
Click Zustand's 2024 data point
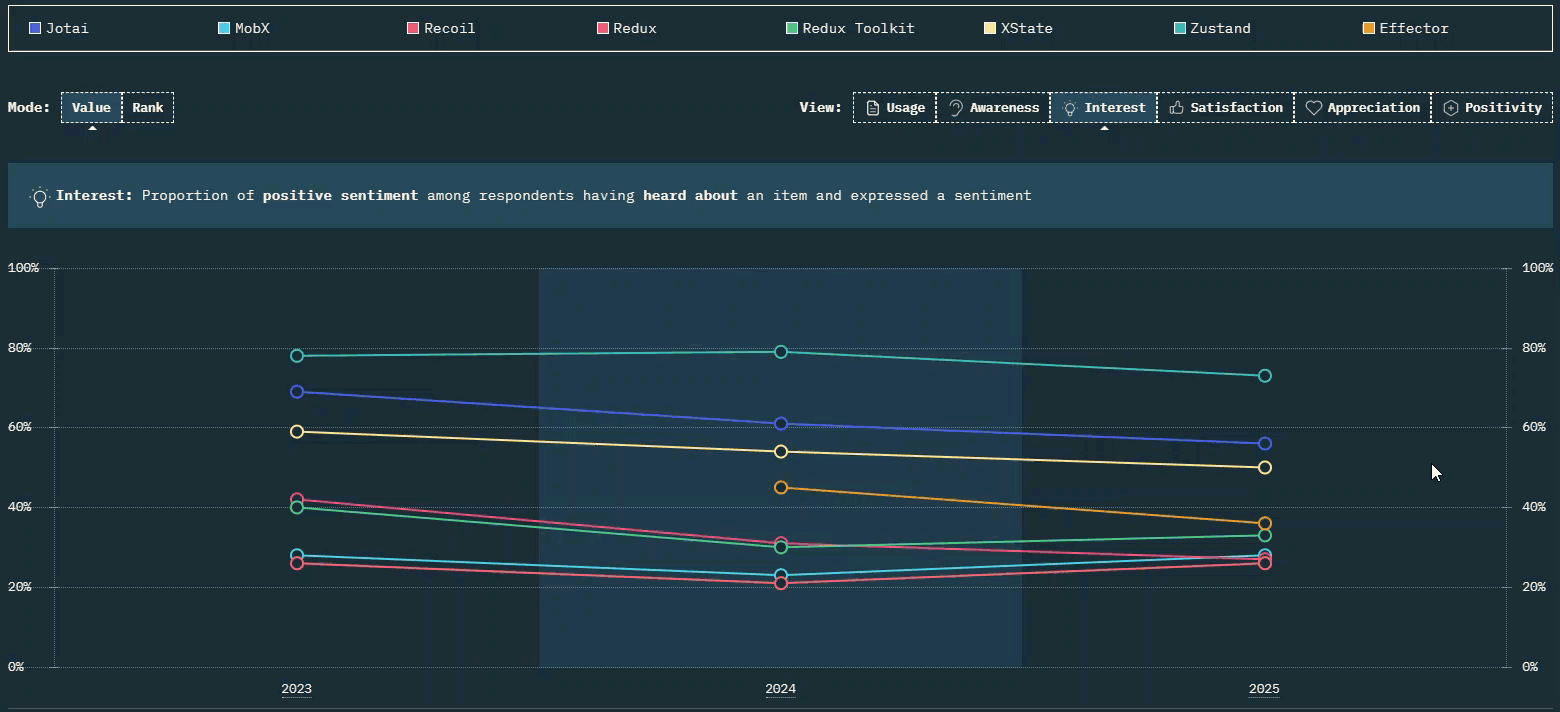click(x=781, y=352)
